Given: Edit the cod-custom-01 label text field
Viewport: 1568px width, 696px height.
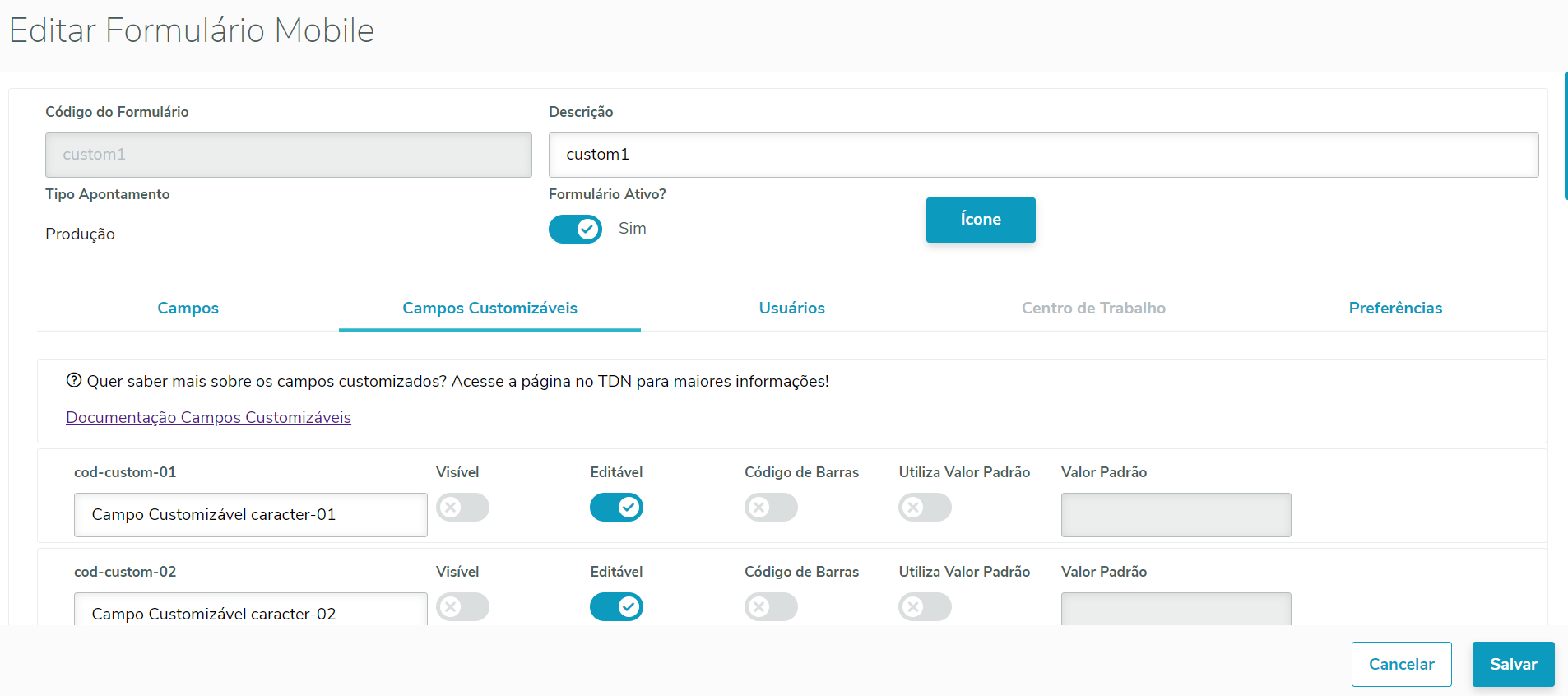Looking at the screenshot, I should tap(250, 515).
